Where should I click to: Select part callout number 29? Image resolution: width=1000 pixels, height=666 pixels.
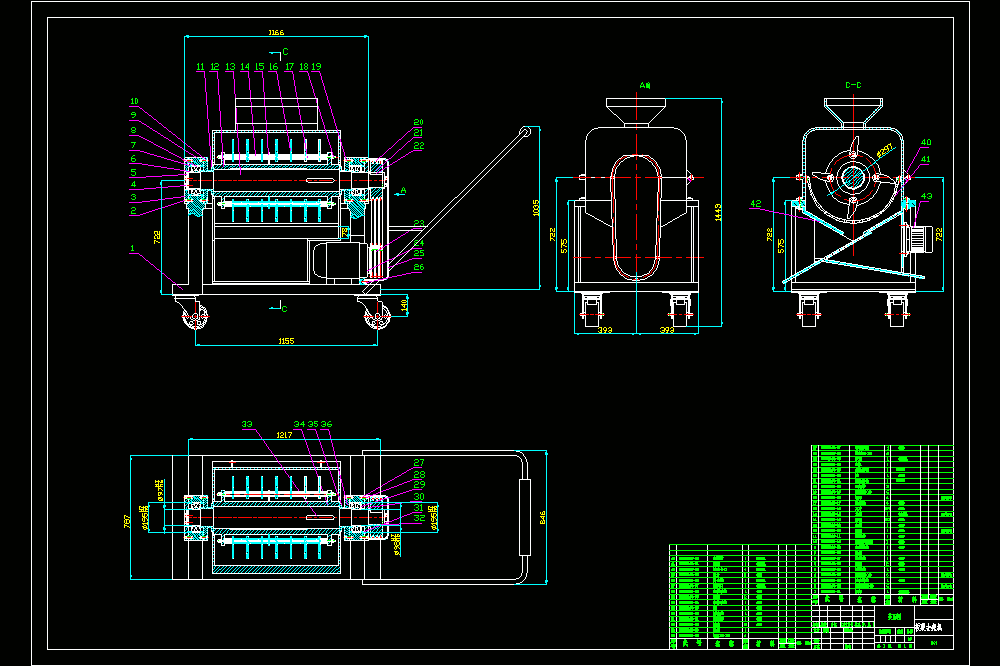click(419, 485)
